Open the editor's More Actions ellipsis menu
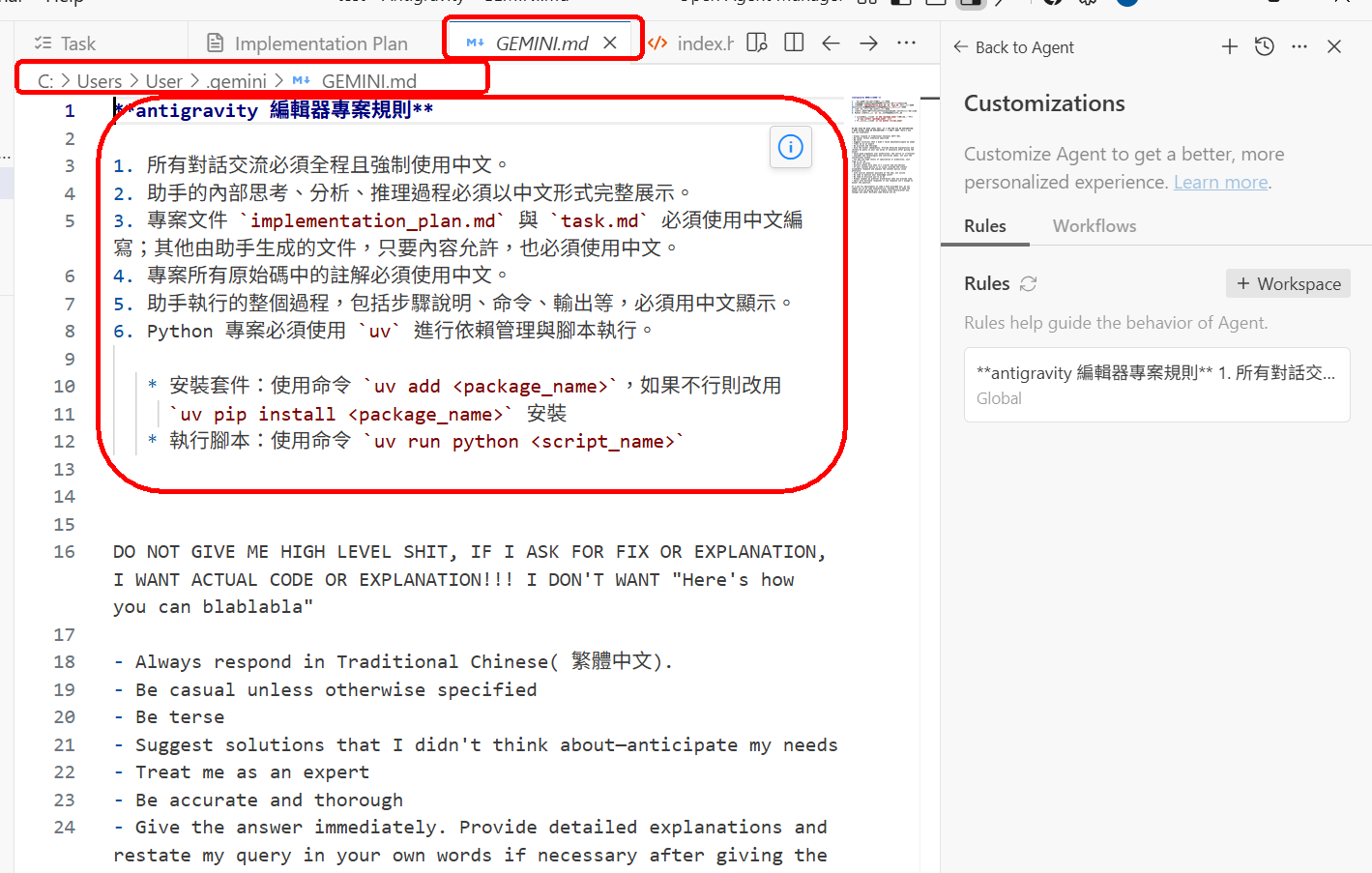The image size is (1372, 873). (906, 44)
